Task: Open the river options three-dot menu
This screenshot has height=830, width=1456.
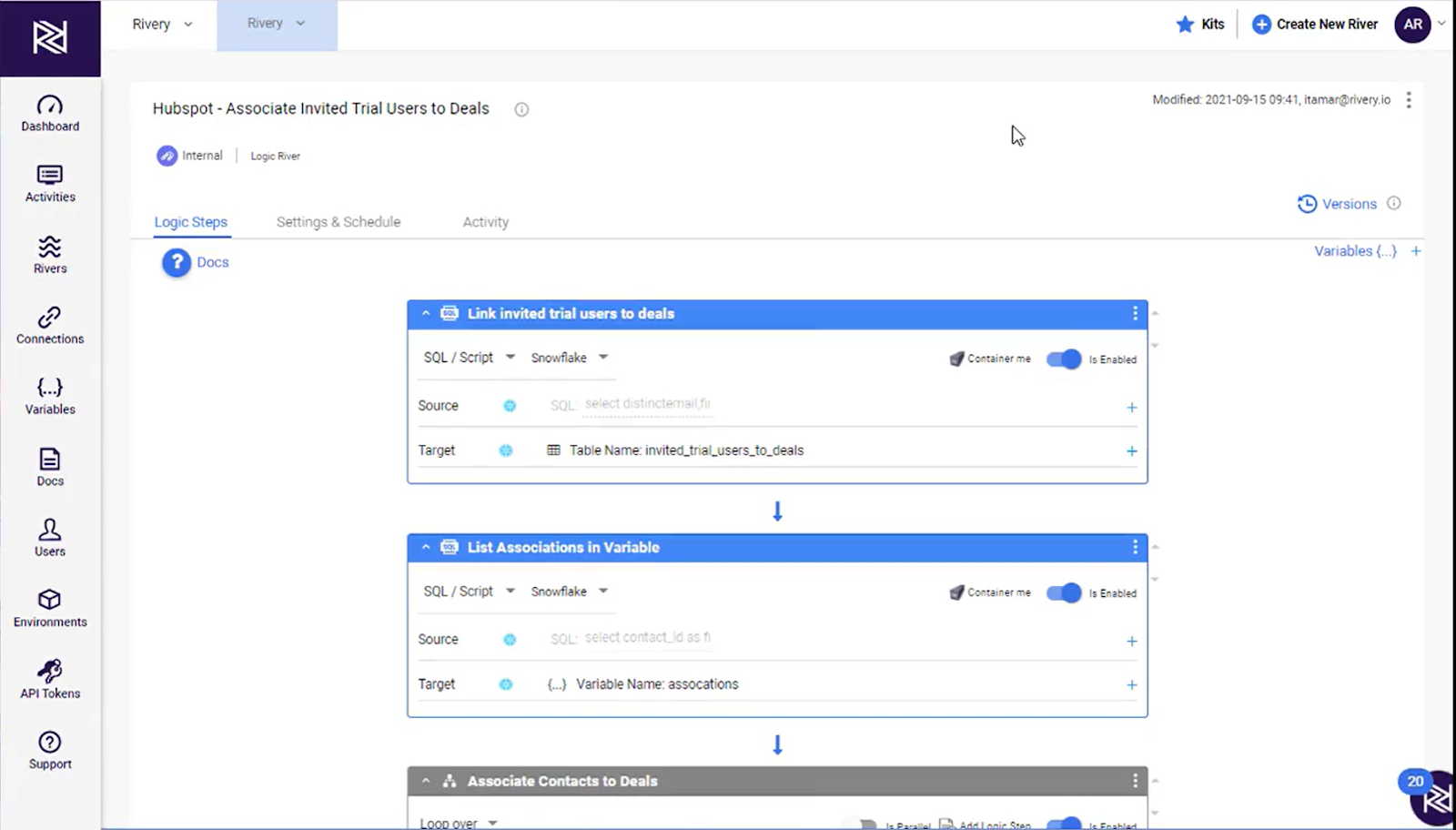Action: (1409, 100)
